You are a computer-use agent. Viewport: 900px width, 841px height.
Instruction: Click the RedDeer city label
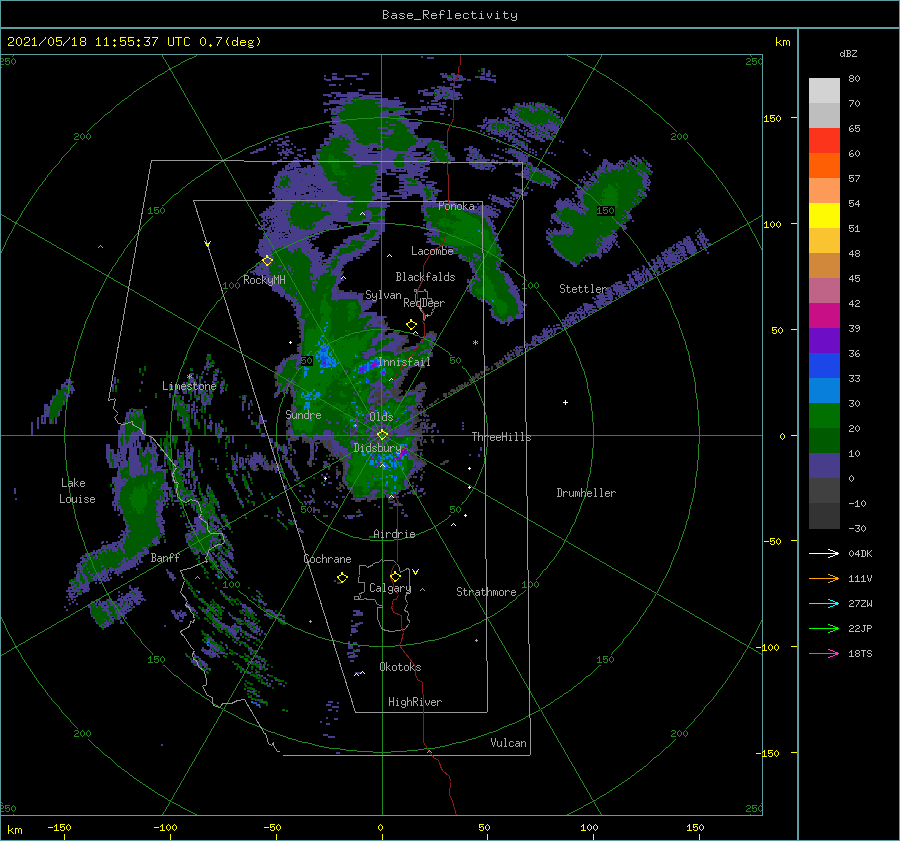(x=424, y=303)
